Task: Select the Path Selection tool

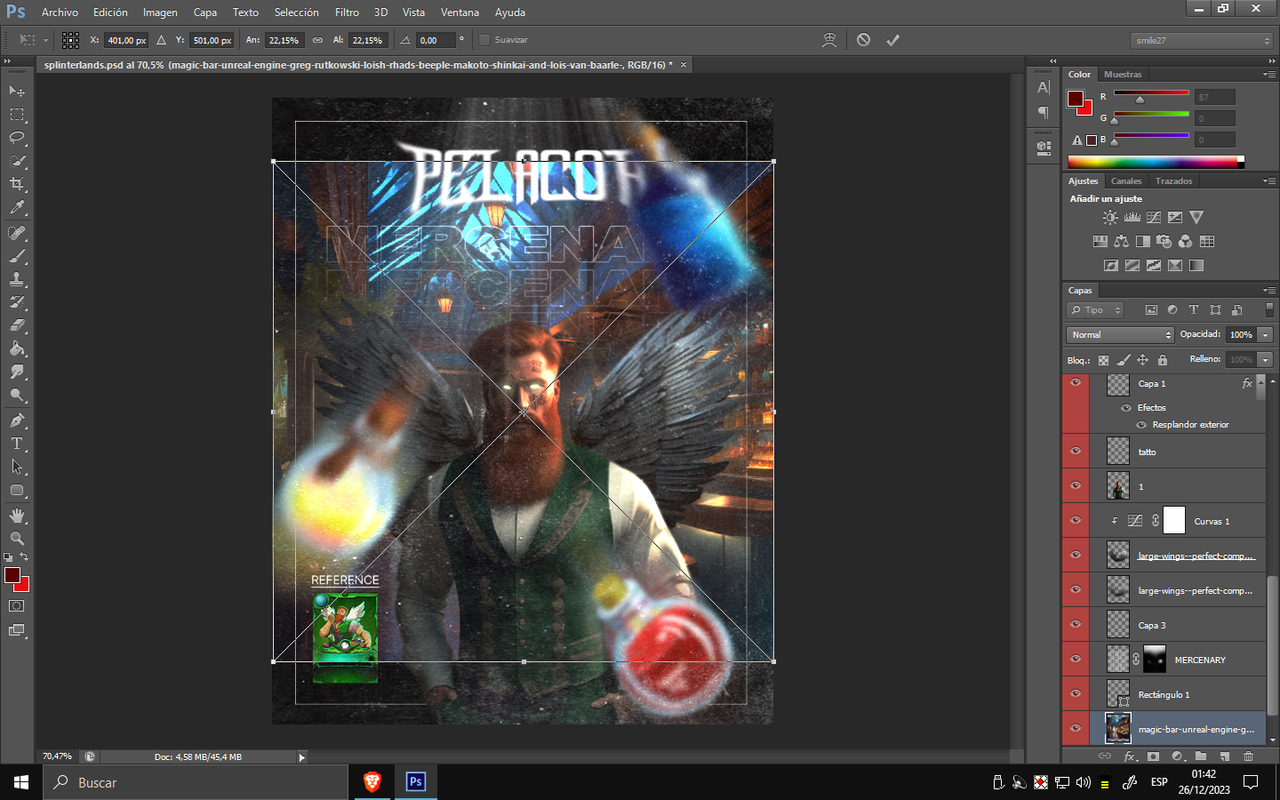Action: 17,467
